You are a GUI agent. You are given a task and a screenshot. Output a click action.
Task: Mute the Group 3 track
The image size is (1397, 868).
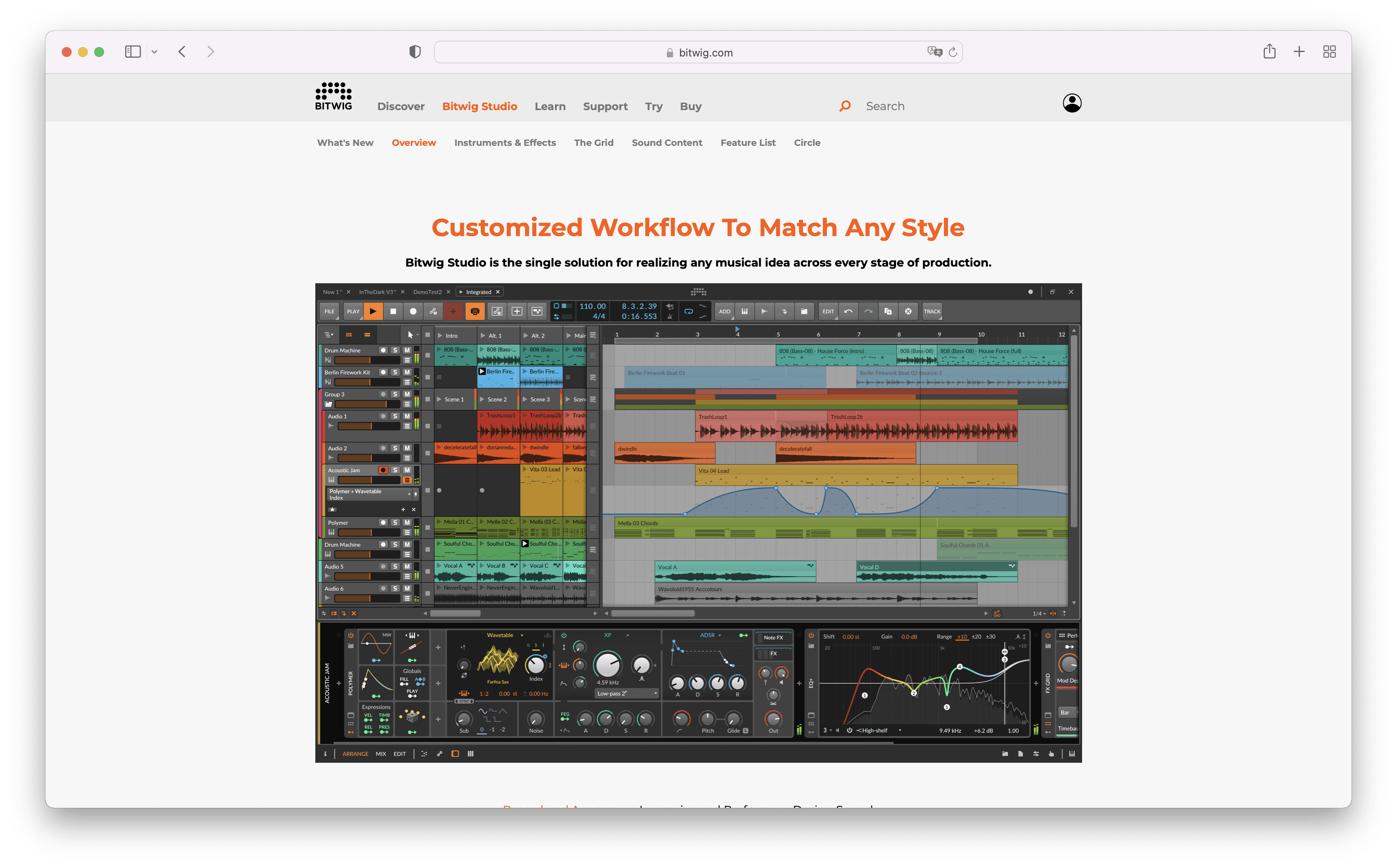(x=407, y=395)
